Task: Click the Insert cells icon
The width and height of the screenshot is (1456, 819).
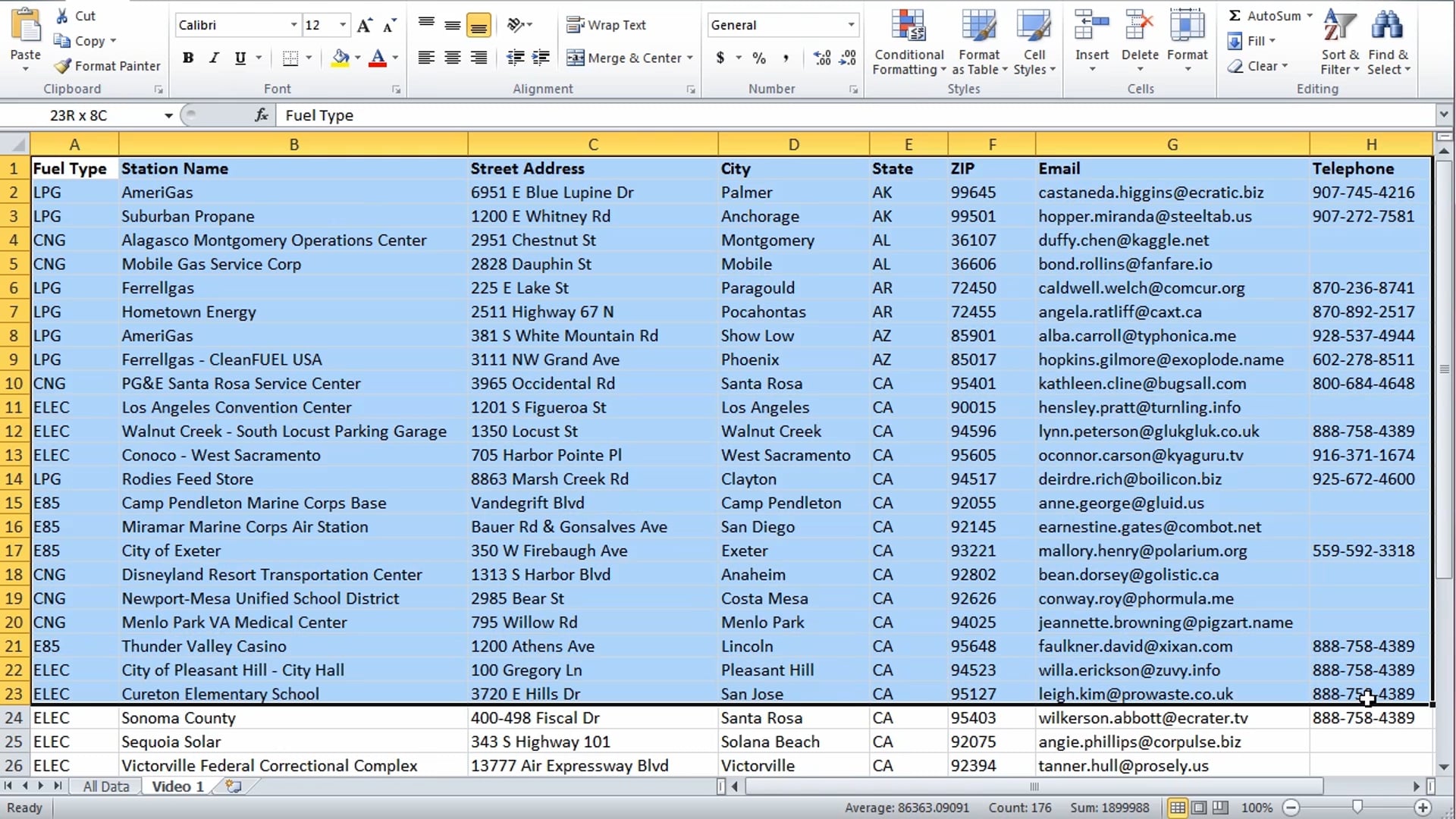Action: (1092, 27)
